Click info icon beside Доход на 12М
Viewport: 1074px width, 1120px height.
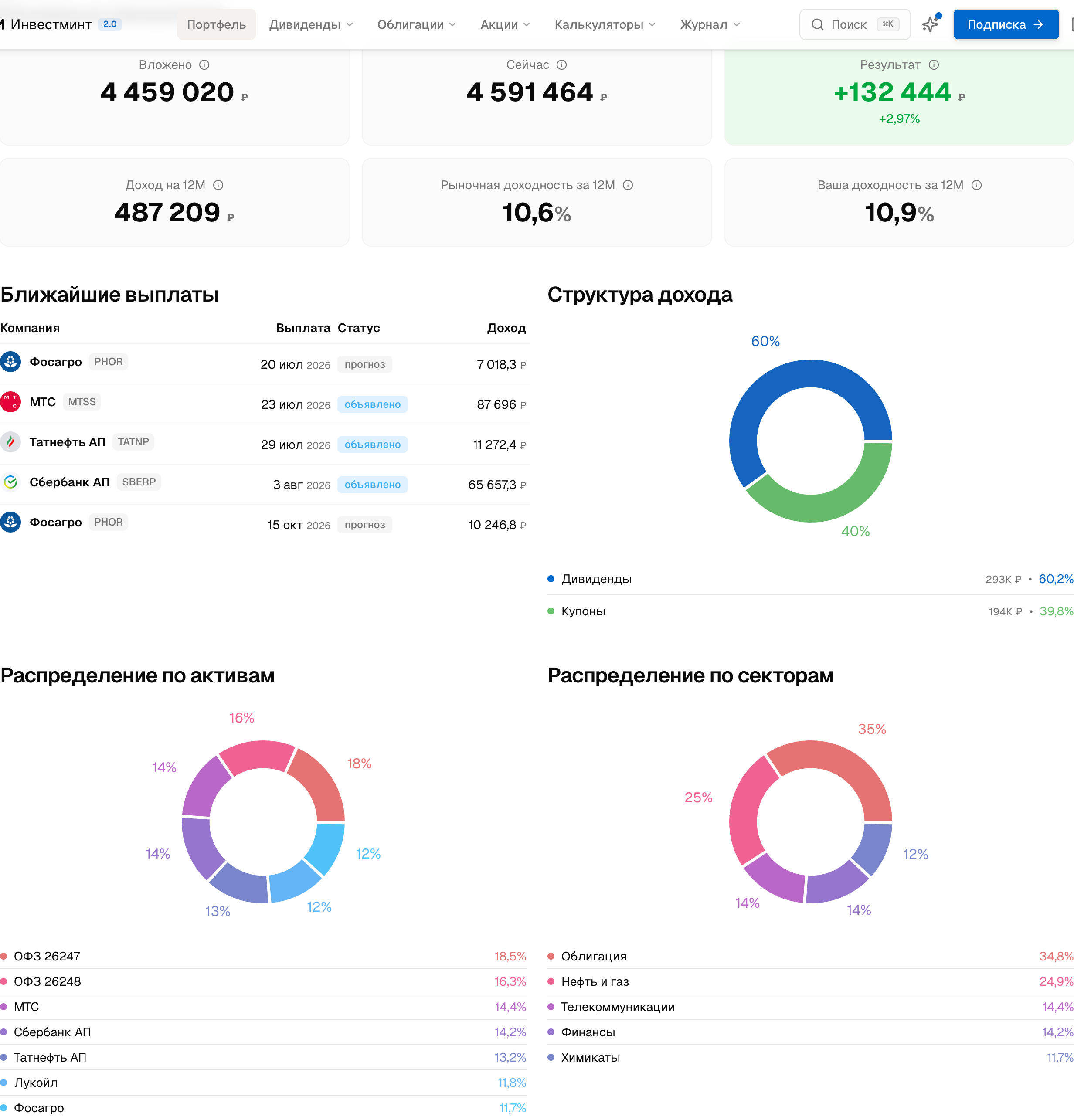(x=218, y=185)
